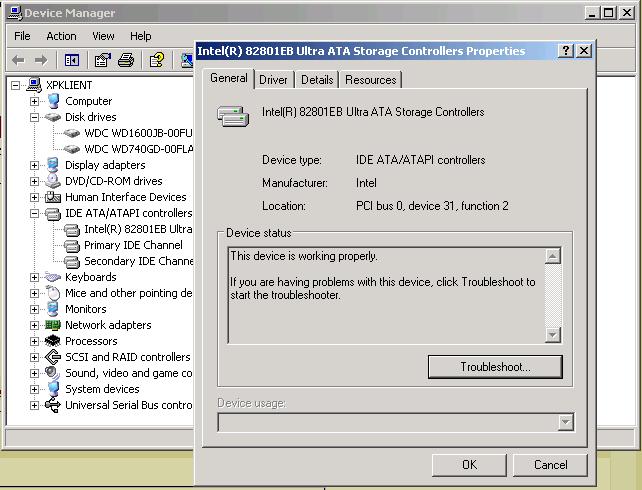The height and width of the screenshot is (490, 642).
Task: Expand the DVD/CD-ROM drives node
Action: coord(34,181)
